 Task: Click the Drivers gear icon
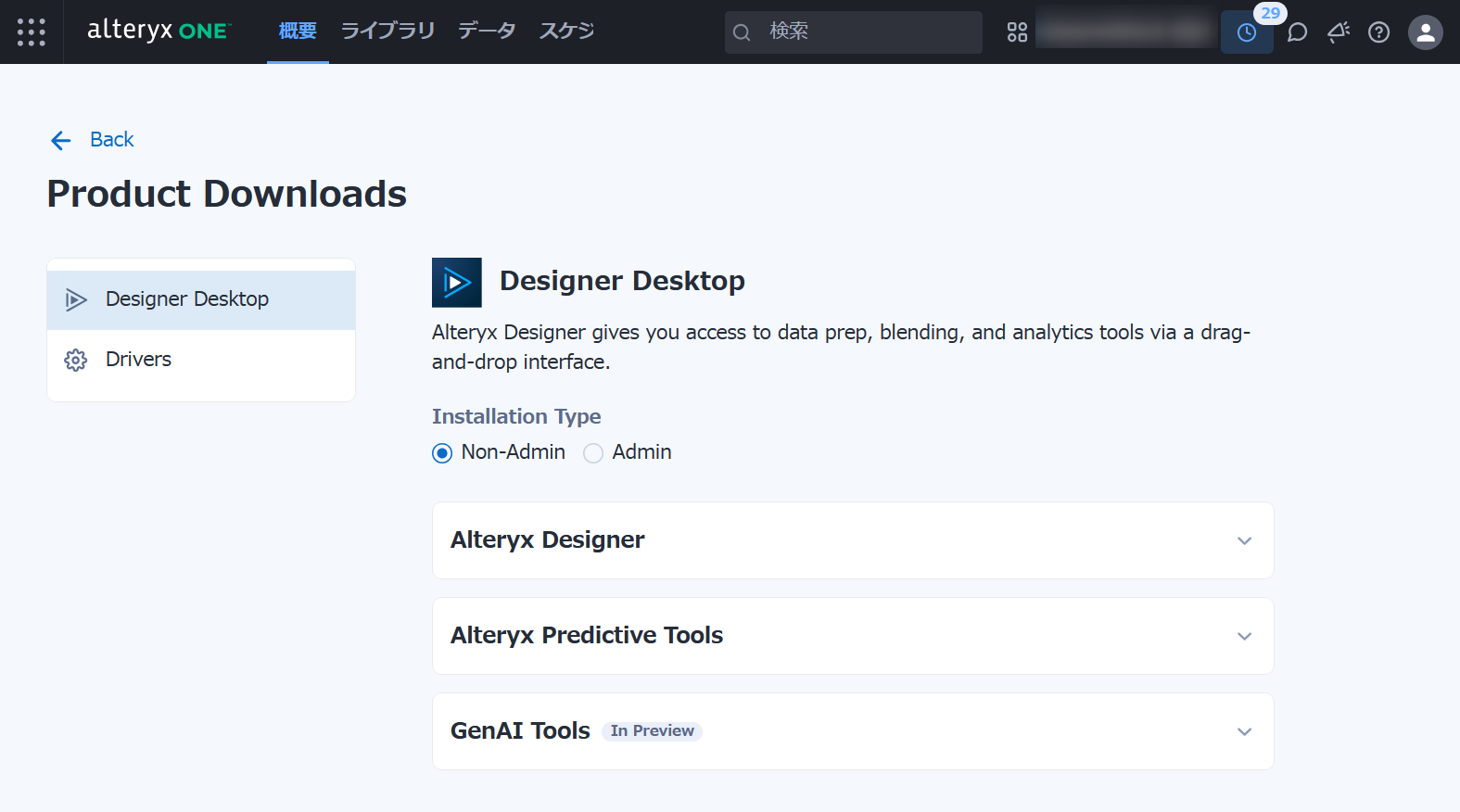pos(76,360)
